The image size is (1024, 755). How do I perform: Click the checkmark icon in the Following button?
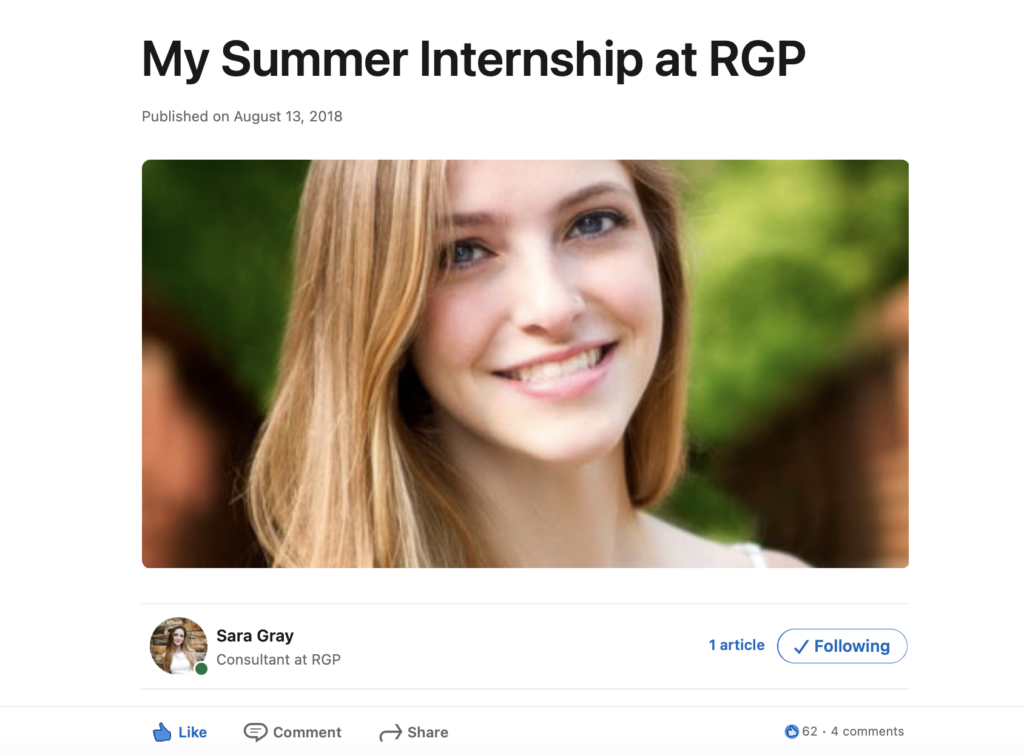(800, 647)
